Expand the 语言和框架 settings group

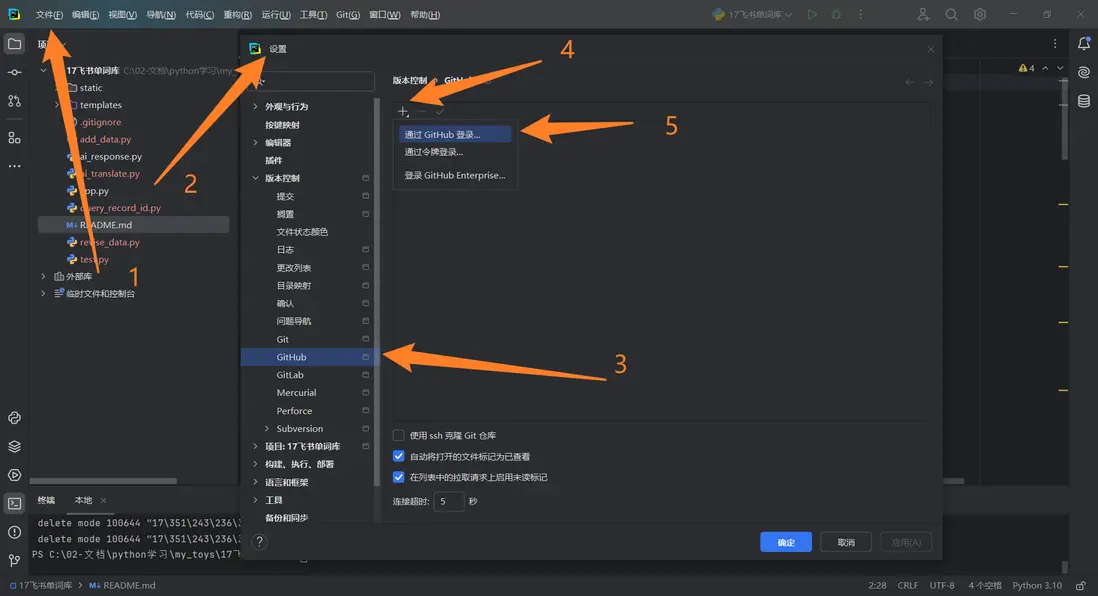tap(256, 482)
